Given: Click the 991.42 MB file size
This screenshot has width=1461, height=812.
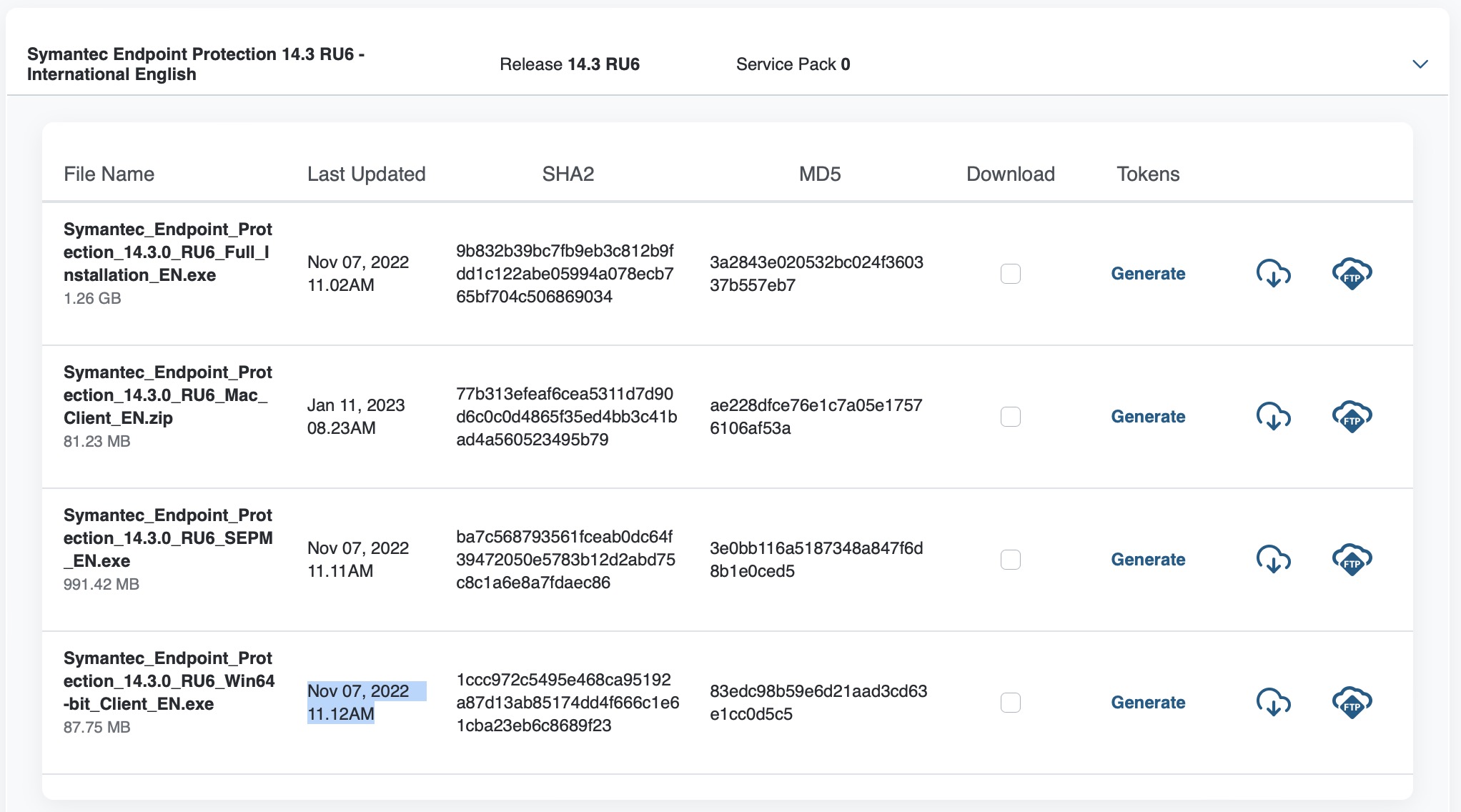Looking at the screenshot, I should [101, 584].
